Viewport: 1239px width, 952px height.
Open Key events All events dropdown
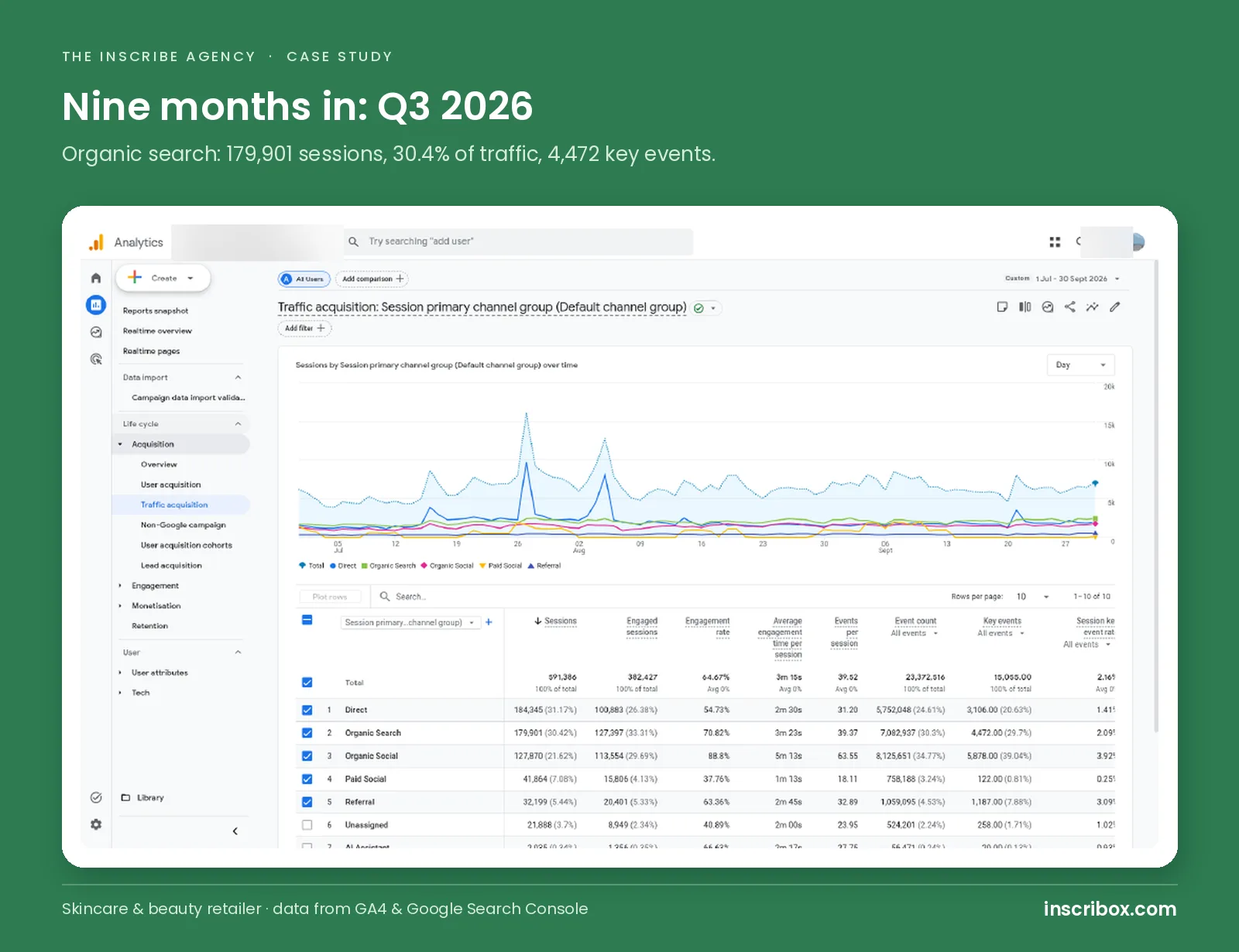(x=1000, y=633)
